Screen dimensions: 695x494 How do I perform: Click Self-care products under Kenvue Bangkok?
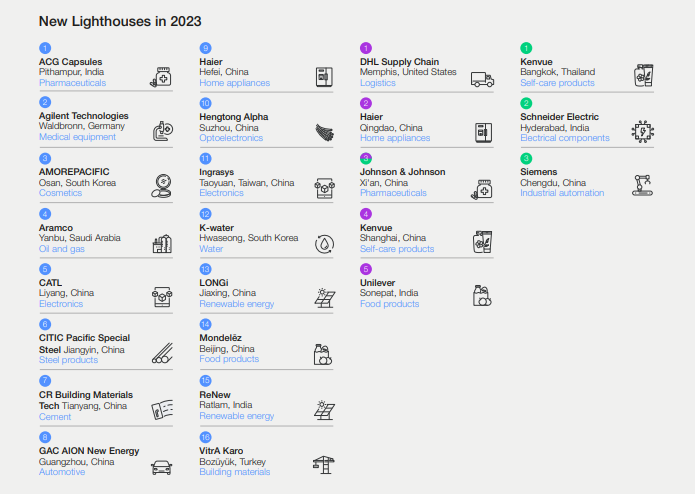557,83
